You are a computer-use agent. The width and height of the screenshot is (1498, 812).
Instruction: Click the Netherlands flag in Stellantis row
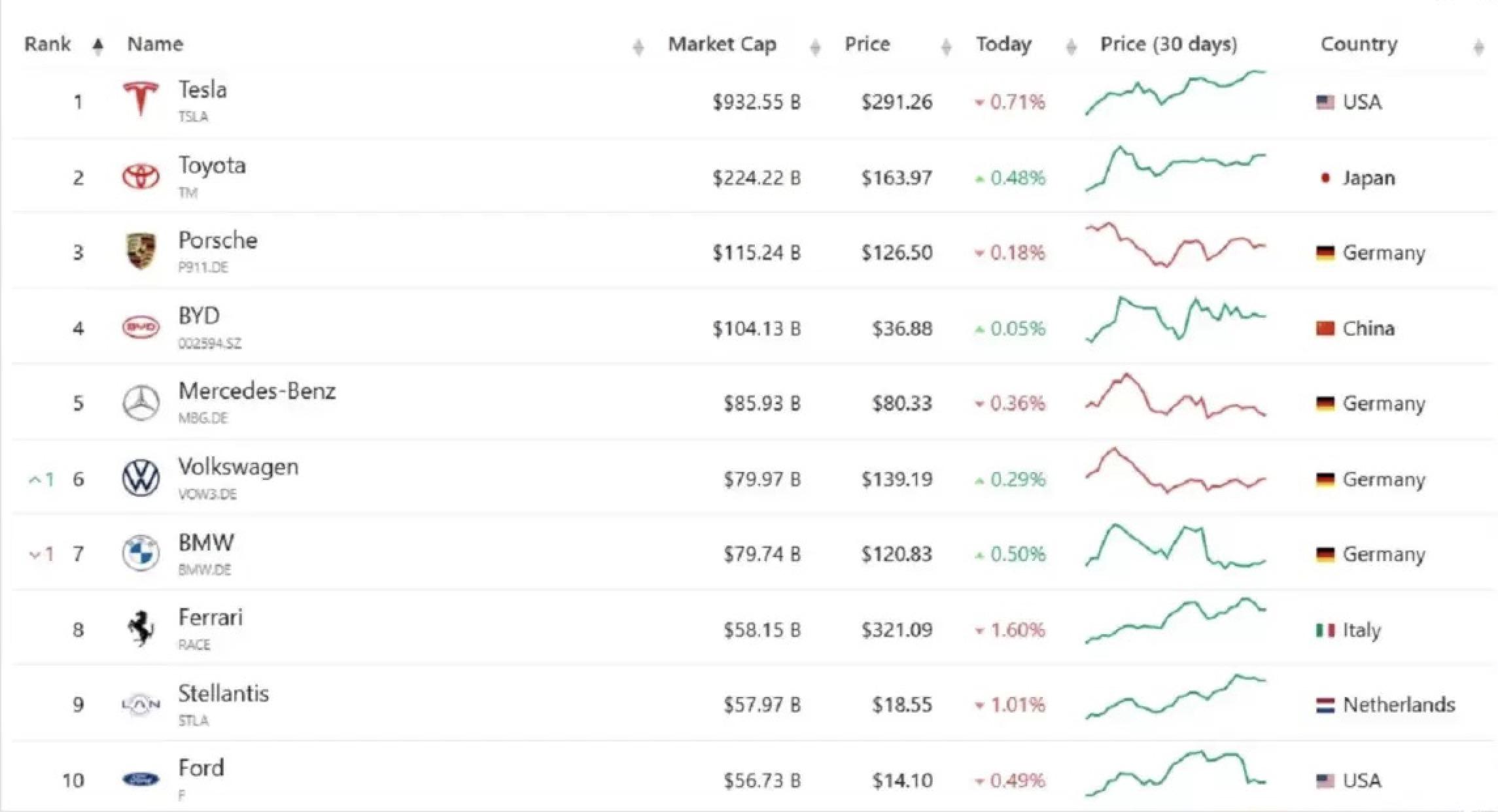1325,705
